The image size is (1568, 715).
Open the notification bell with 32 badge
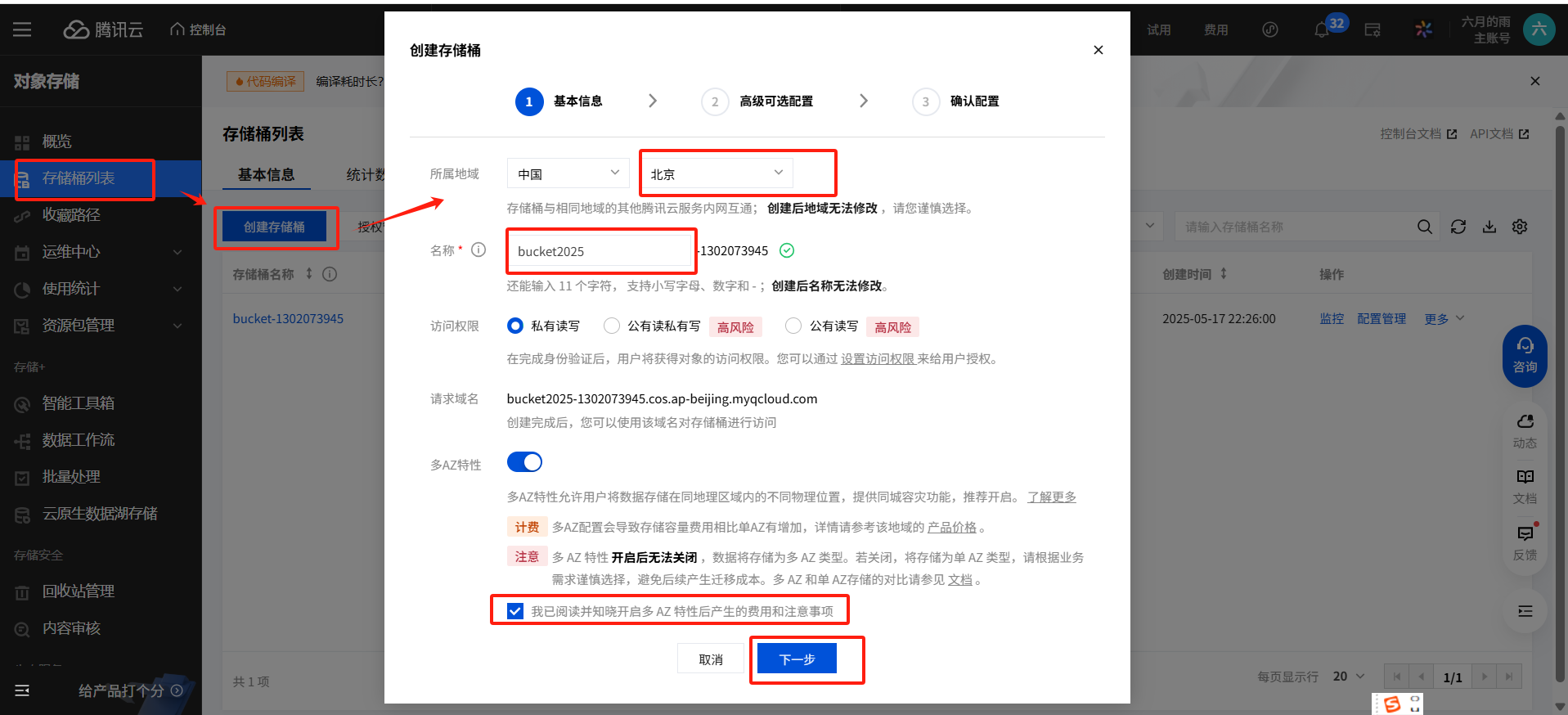pos(1322,30)
